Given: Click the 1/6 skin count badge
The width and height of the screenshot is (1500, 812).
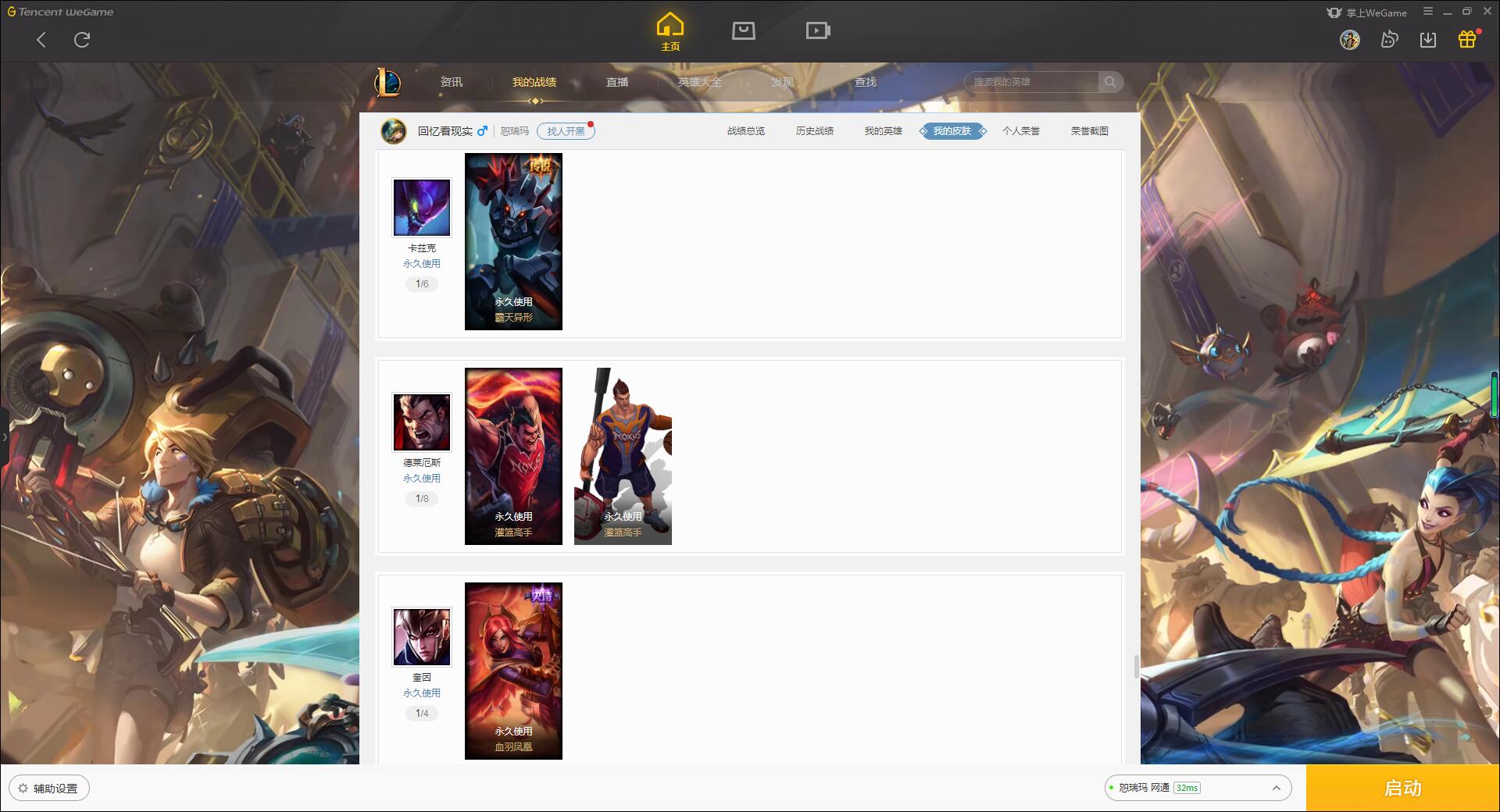Looking at the screenshot, I should coord(422,284).
